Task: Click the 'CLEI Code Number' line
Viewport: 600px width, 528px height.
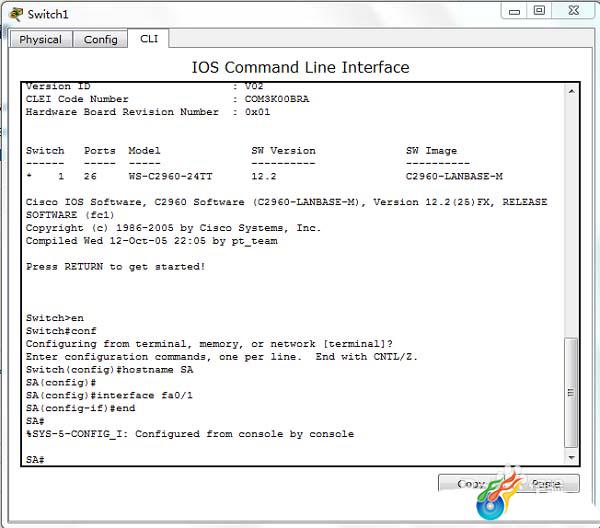Action: [x=167, y=99]
